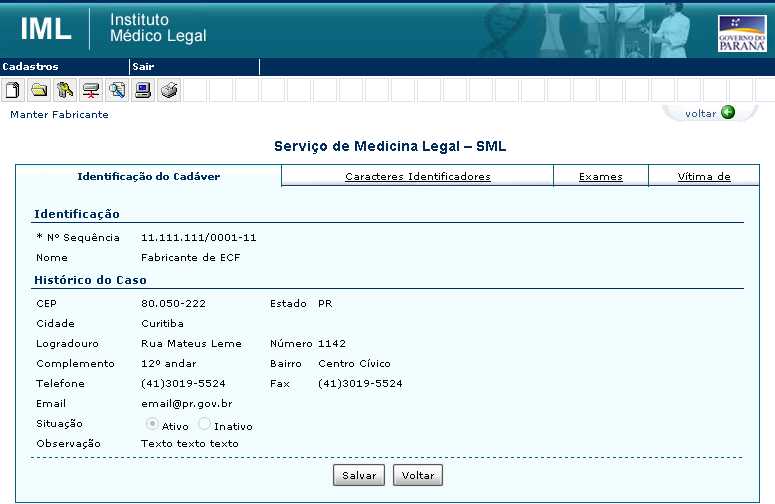Screen dimensions: 775x504
Task: Switch to the Vítima de tab
Action: (704, 177)
